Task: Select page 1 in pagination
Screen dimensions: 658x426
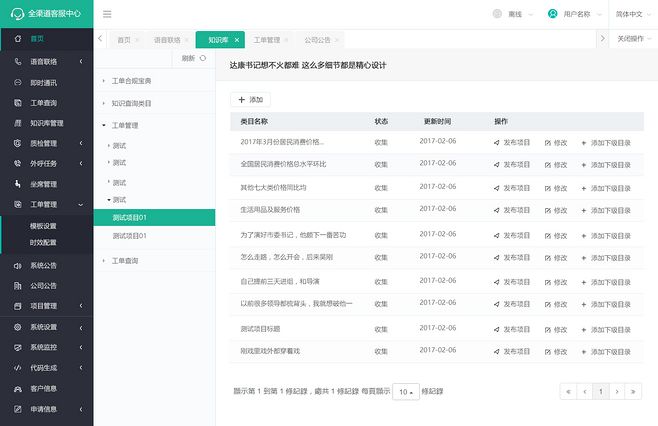Action: (601, 392)
